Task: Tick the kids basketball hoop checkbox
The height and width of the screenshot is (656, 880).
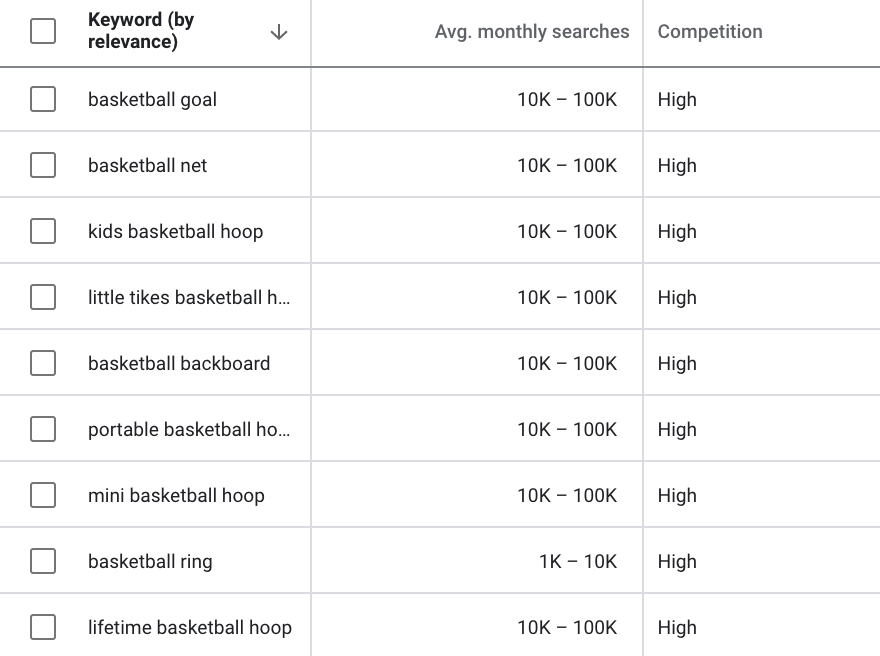Action: tap(43, 231)
